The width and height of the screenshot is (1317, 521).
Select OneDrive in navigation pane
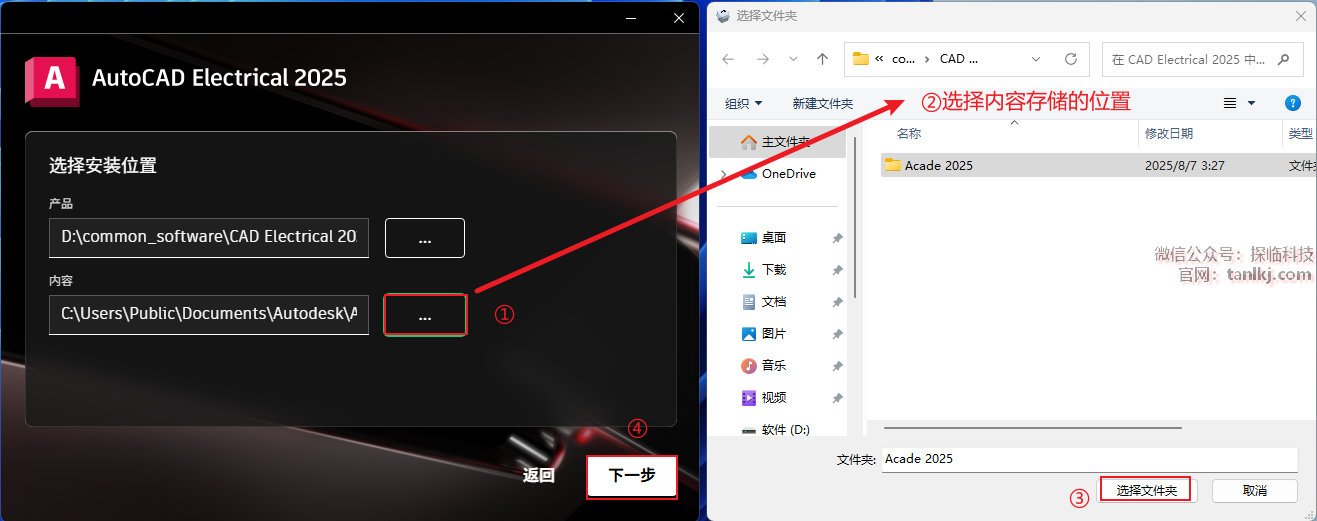click(788, 174)
